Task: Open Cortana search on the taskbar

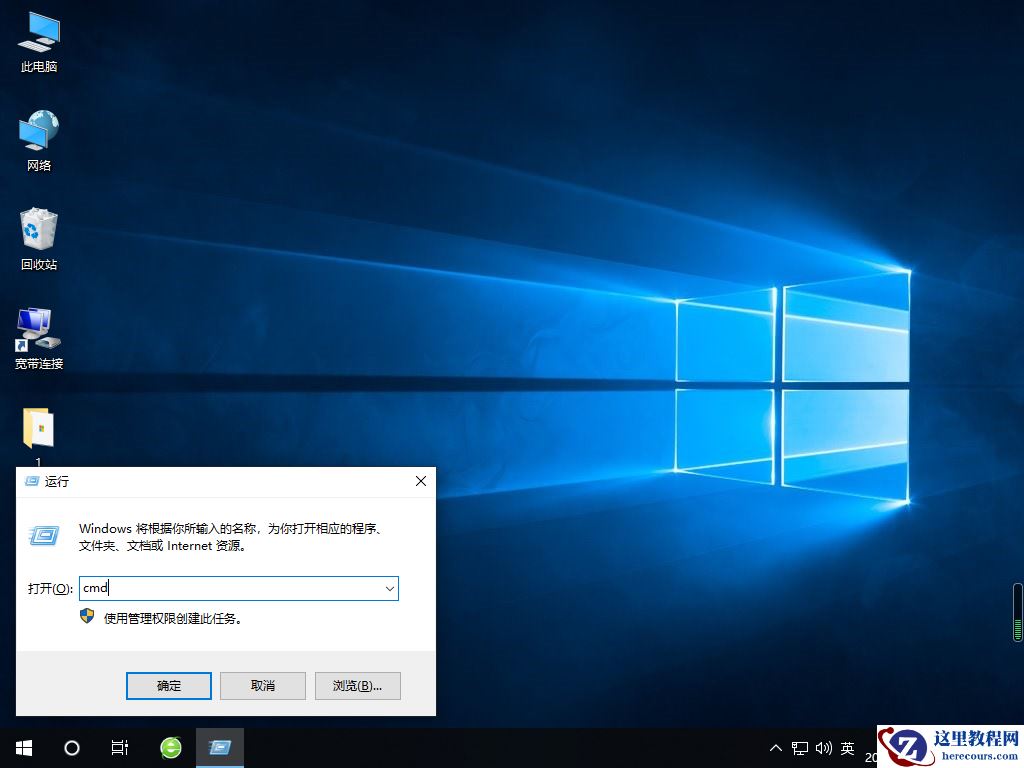Action: pyautogui.click(x=71, y=747)
